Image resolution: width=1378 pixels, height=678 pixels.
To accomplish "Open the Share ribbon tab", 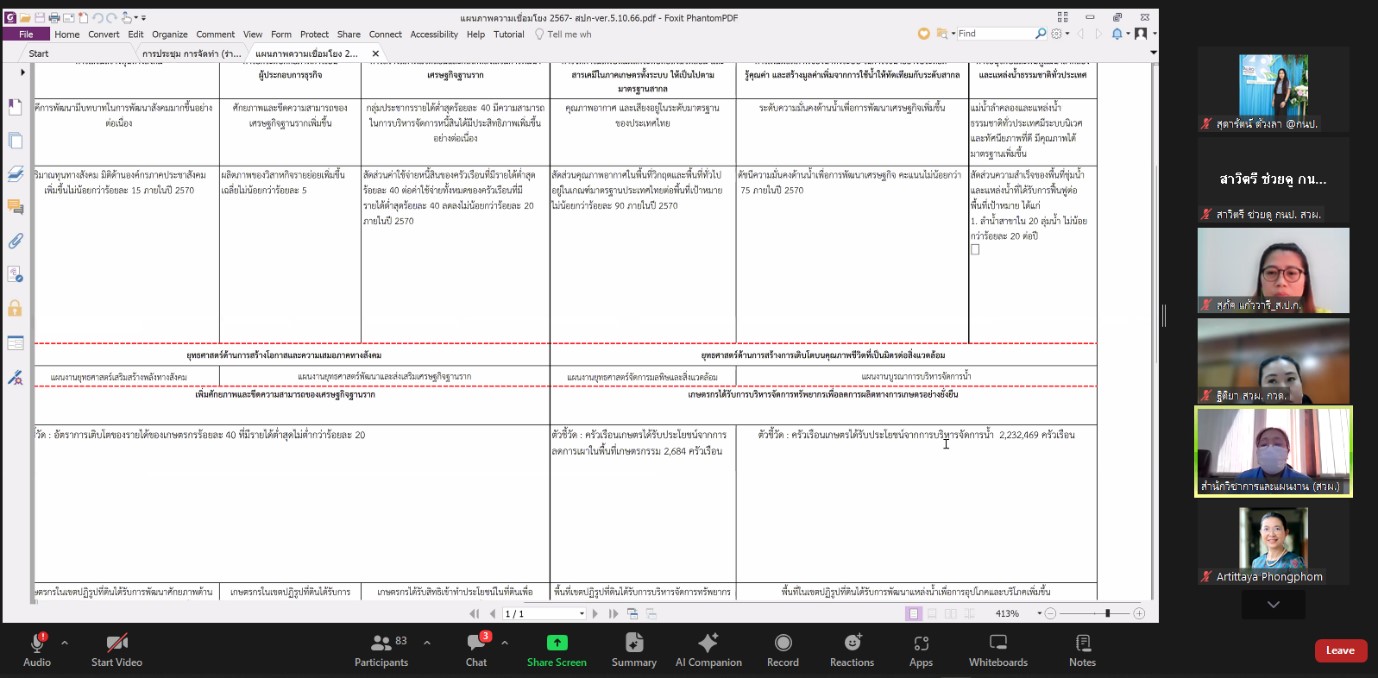I will [349, 34].
